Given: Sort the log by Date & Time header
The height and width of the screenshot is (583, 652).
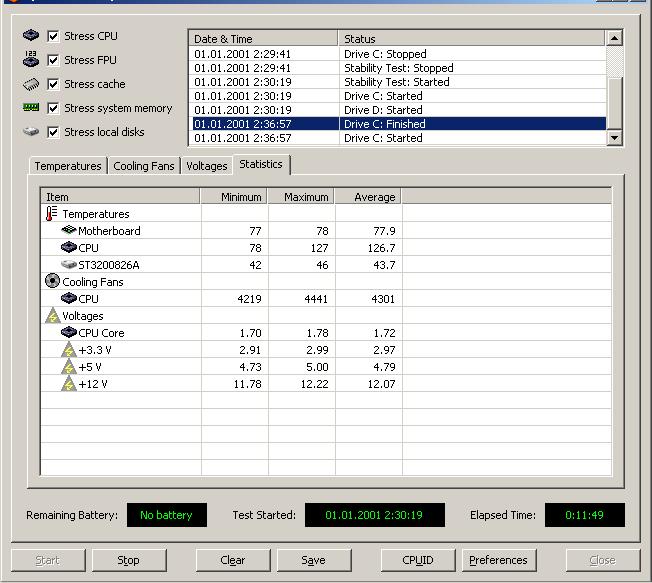Looking at the screenshot, I should (262, 39).
